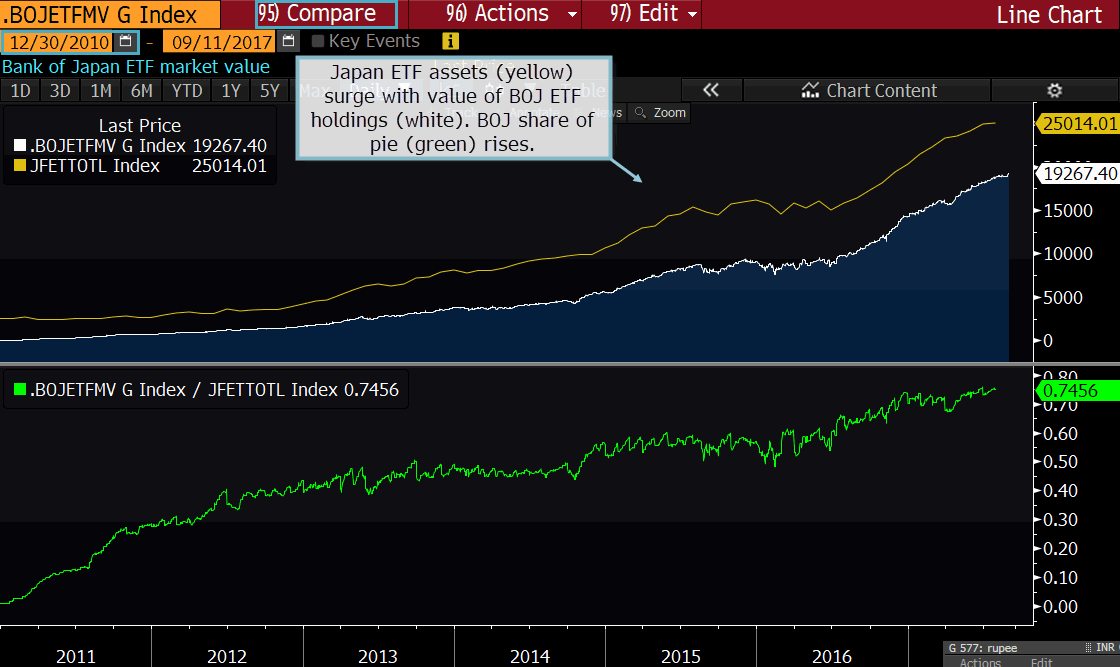Select the 5Y time range

[x=269, y=91]
